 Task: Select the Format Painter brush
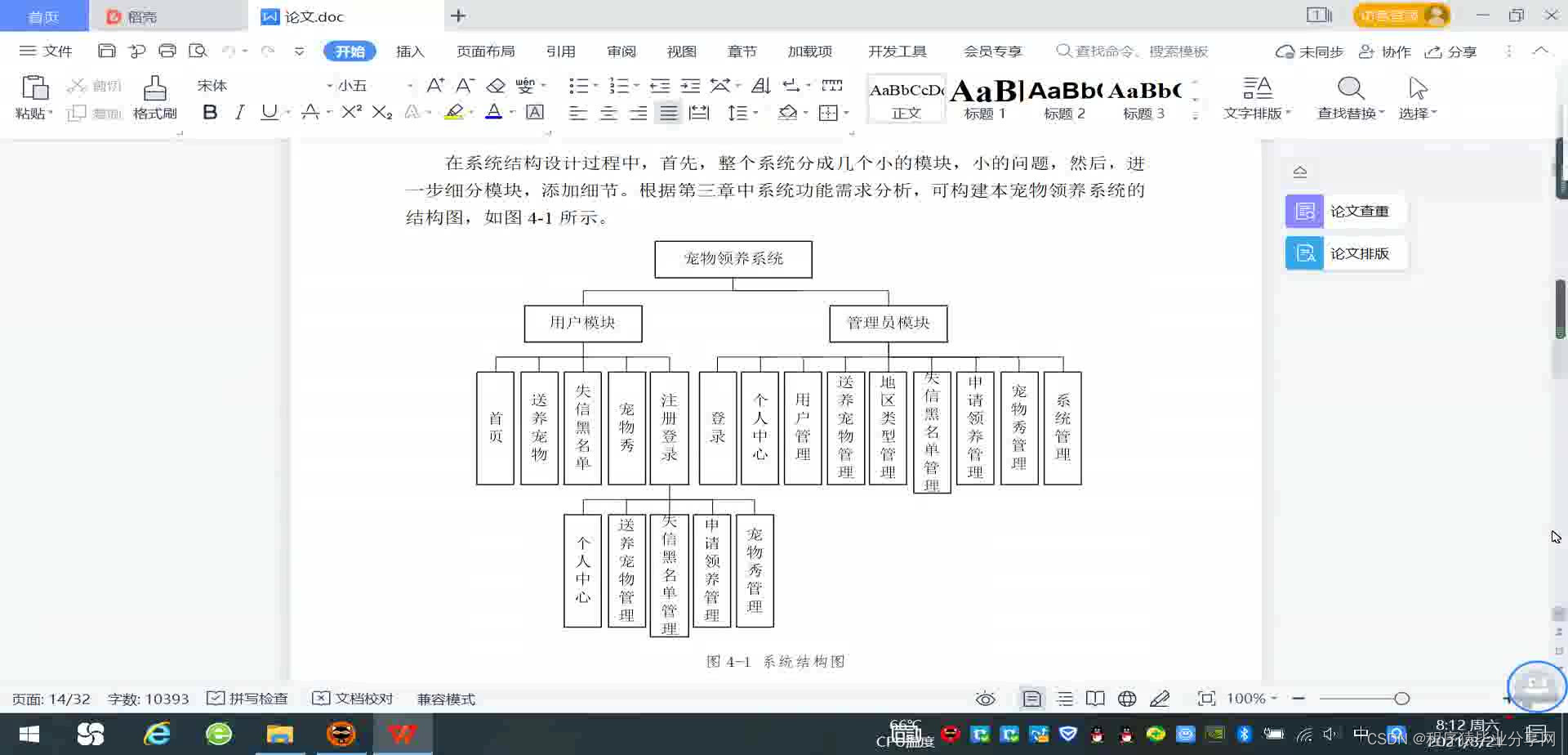point(154,87)
